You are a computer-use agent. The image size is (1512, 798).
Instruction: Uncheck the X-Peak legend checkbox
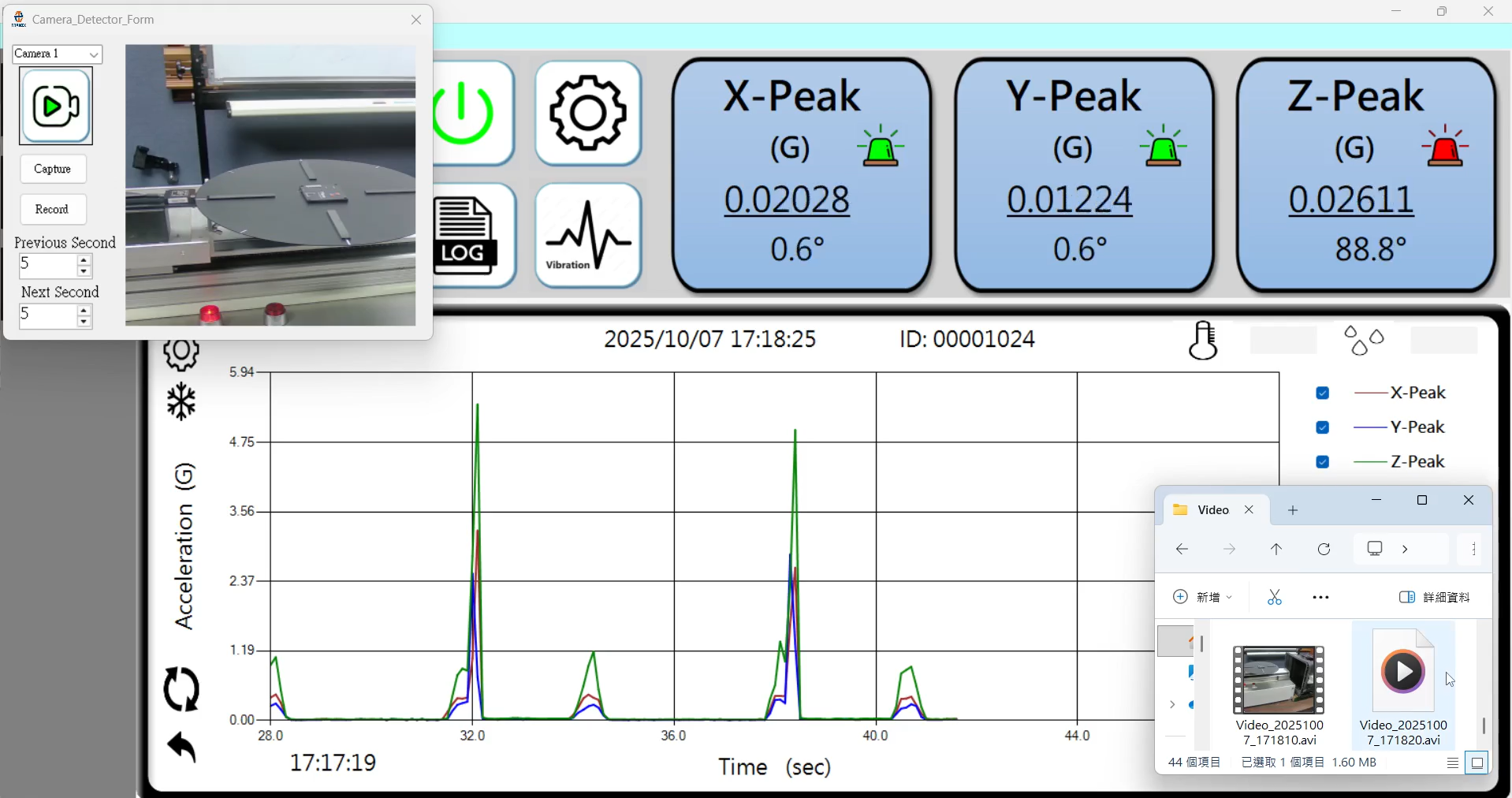[1323, 393]
